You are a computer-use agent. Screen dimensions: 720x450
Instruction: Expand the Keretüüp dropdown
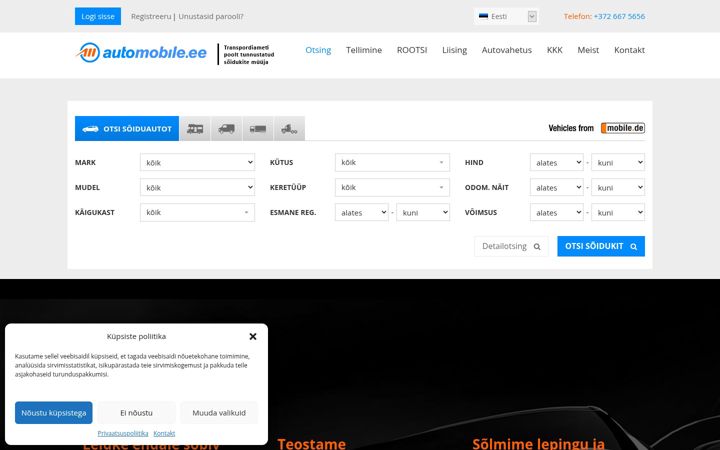coord(392,187)
